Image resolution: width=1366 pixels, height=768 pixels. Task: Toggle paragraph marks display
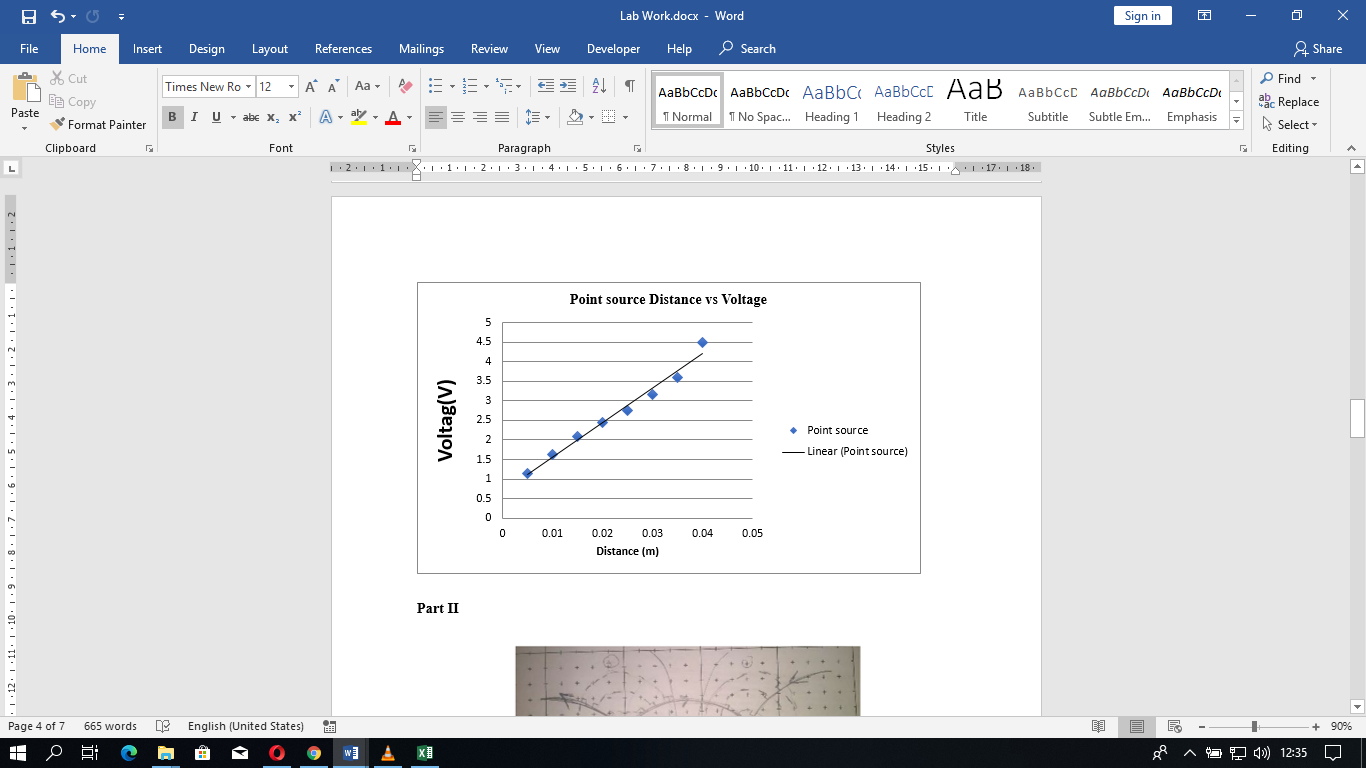(x=628, y=87)
